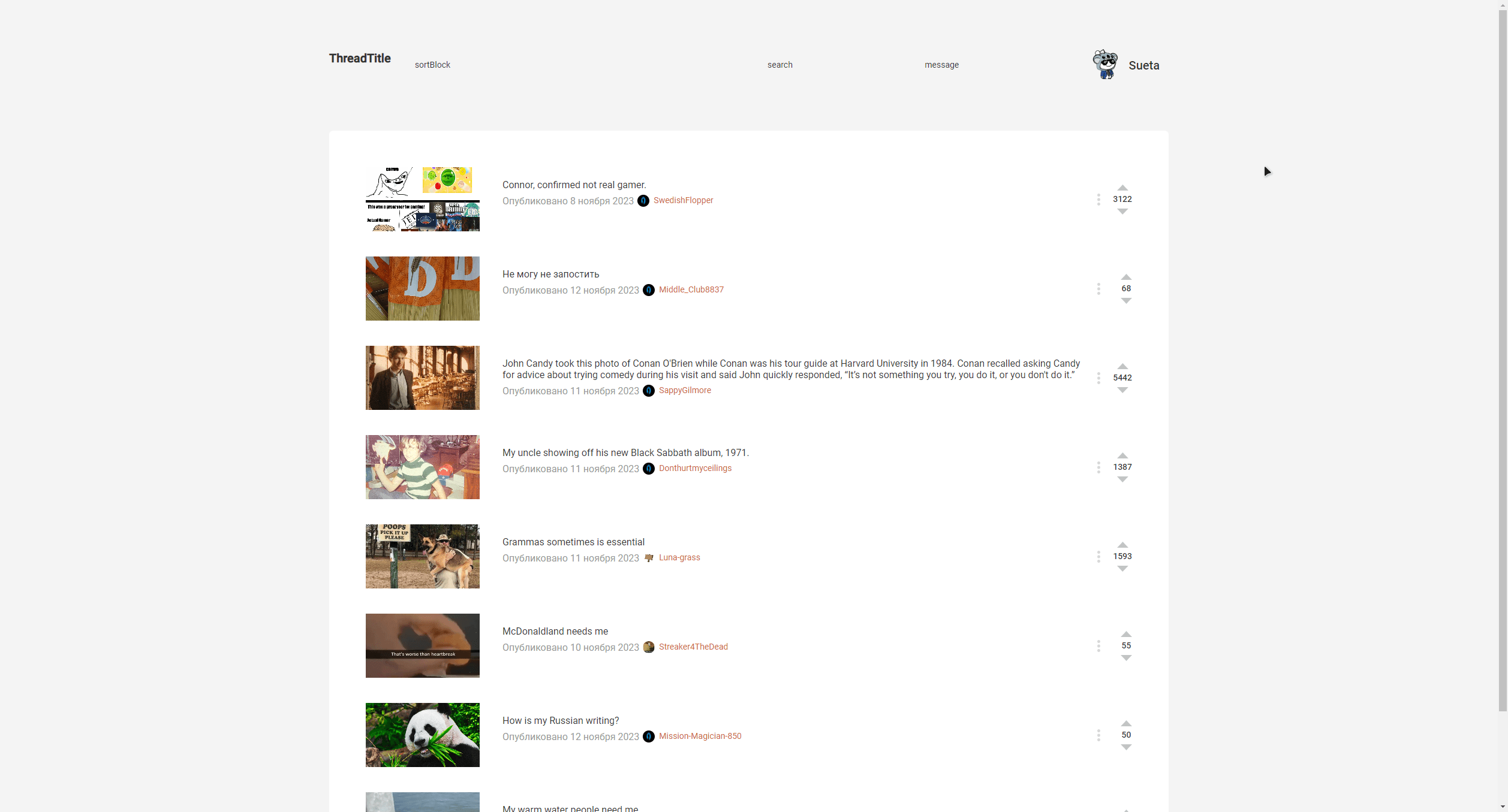Downvote the 'Не могу не запостить' post
The height and width of the screenshot is (812, 1508).
[1126, 301]
